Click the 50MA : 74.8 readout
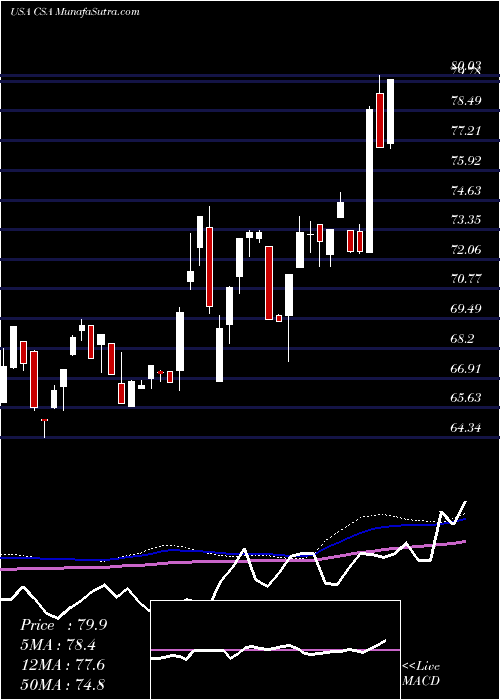This screenshot has height=700, width=500. tap(62, 684)
